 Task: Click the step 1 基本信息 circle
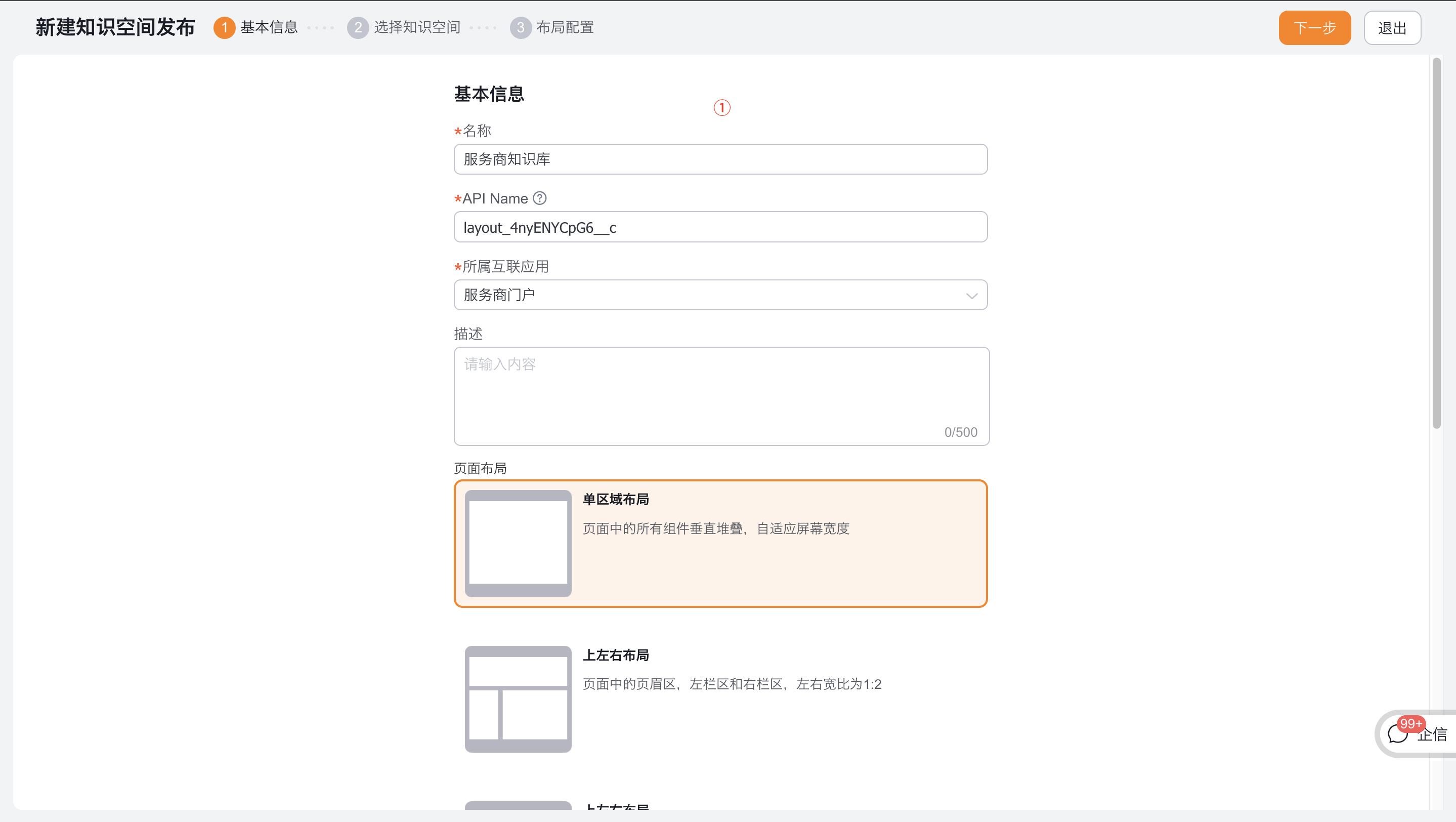(225, 27)
